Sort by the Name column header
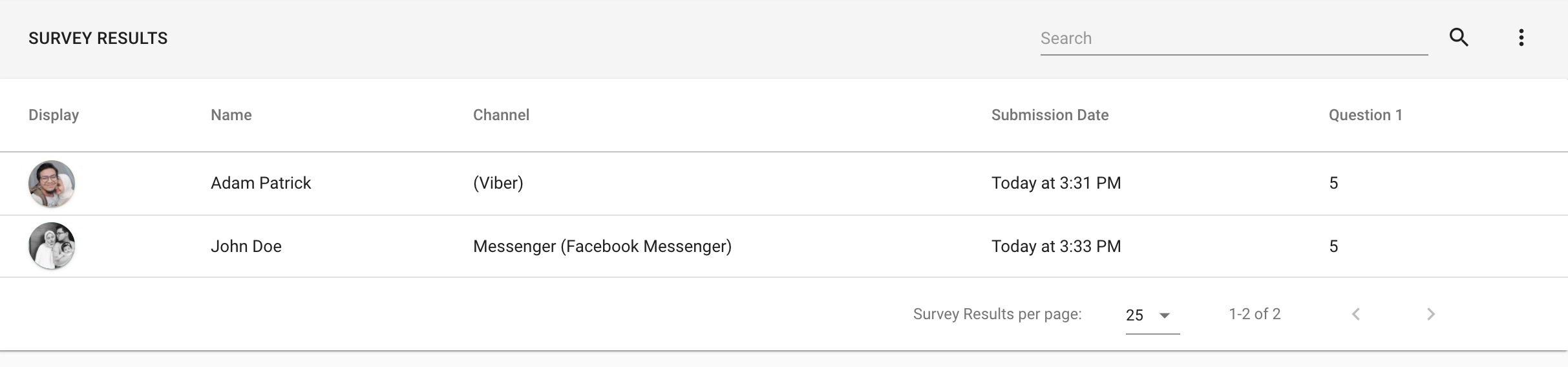The image size is (1568, 367). point(231,115)
